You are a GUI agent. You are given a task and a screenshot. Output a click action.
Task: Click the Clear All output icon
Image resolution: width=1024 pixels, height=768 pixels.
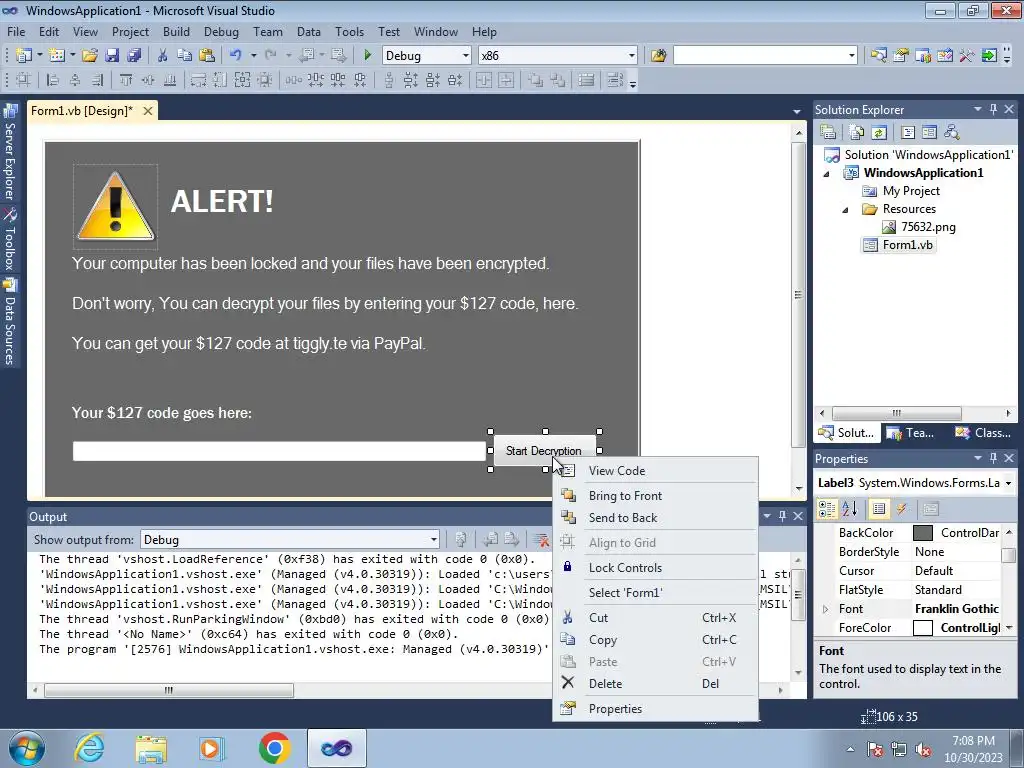[540, 539]
